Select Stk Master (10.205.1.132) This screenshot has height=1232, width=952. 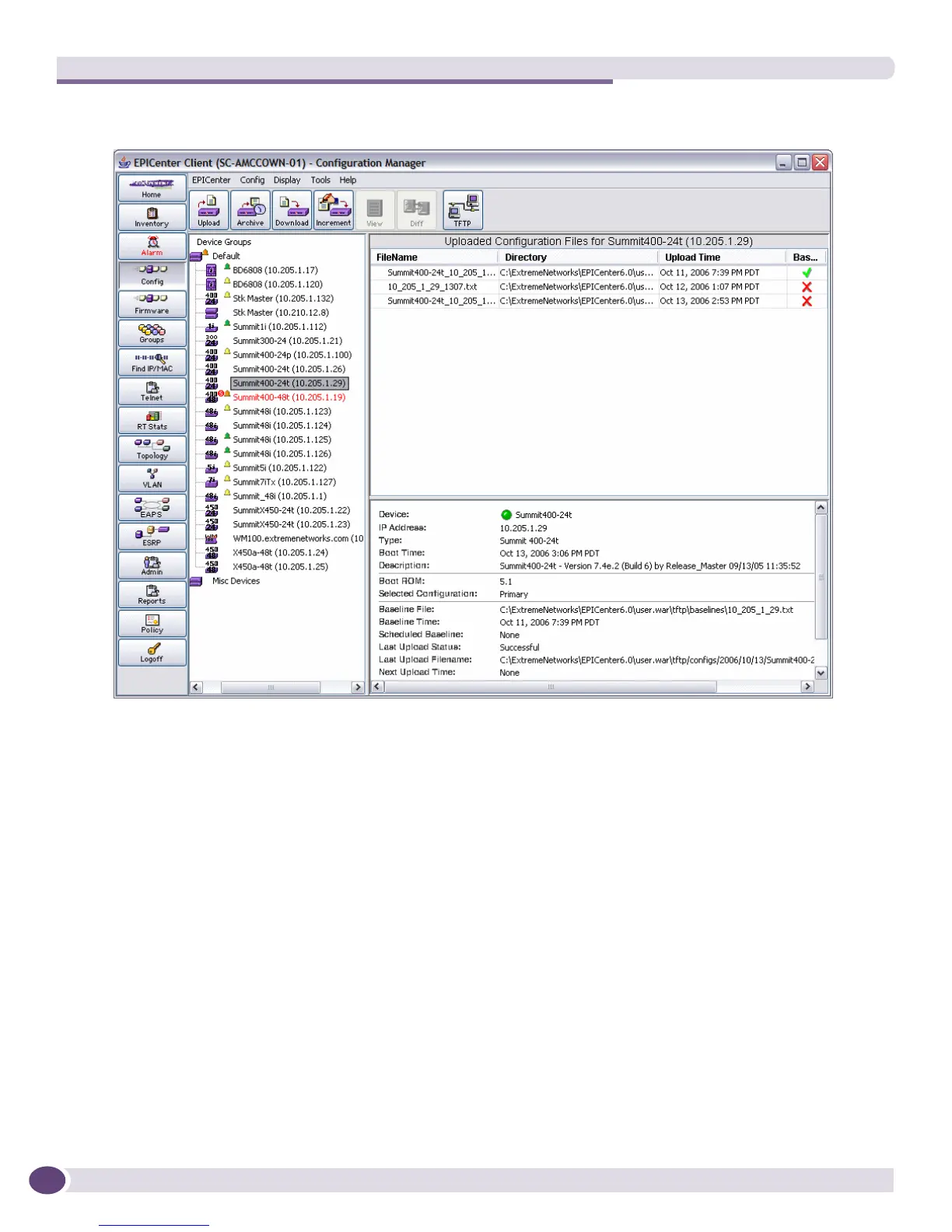coord(283,299)
